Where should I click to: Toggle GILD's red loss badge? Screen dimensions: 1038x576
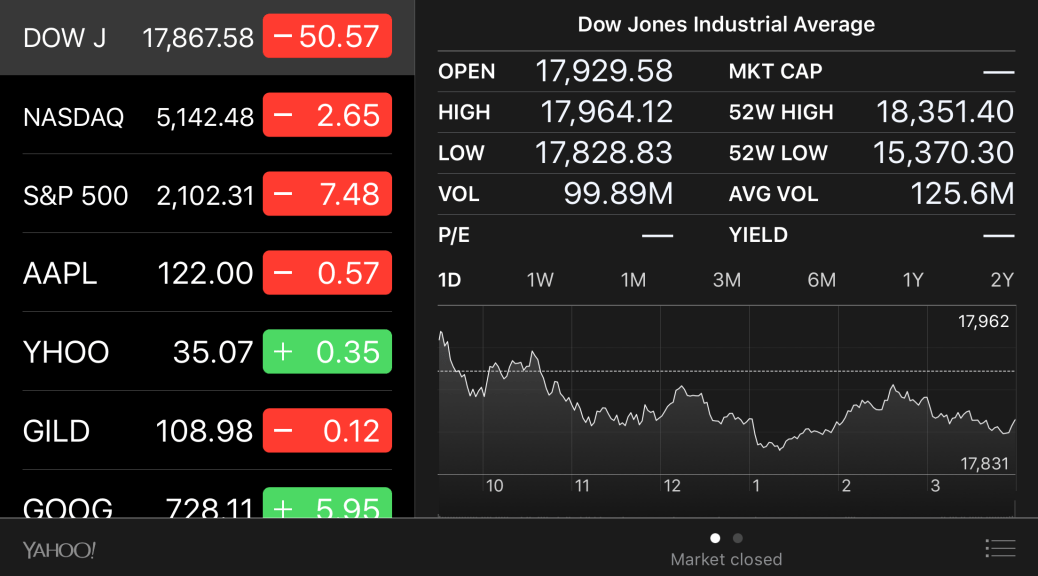click(x=327, y=430)
